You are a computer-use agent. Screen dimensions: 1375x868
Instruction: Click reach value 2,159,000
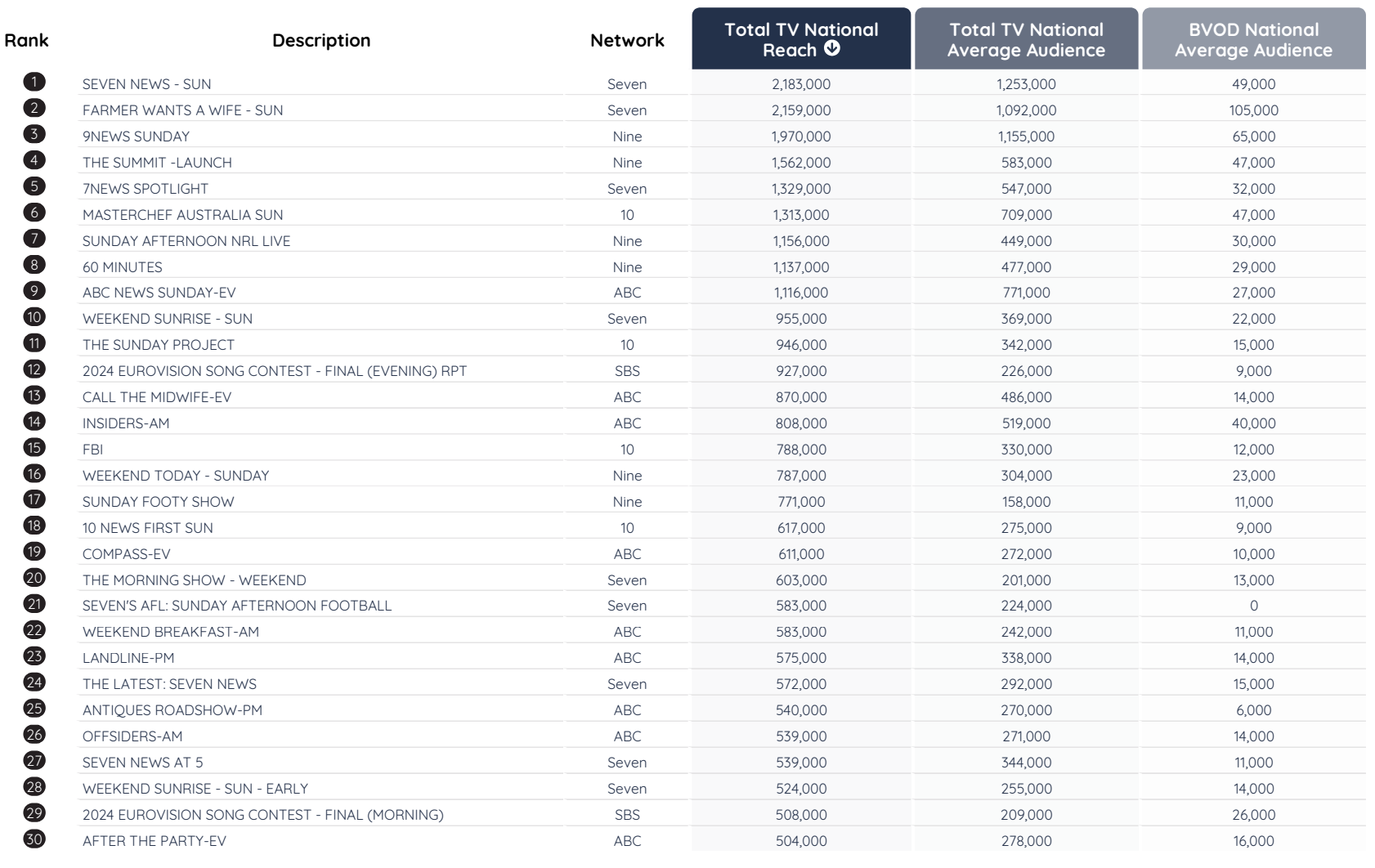click(x=801, y=110)
